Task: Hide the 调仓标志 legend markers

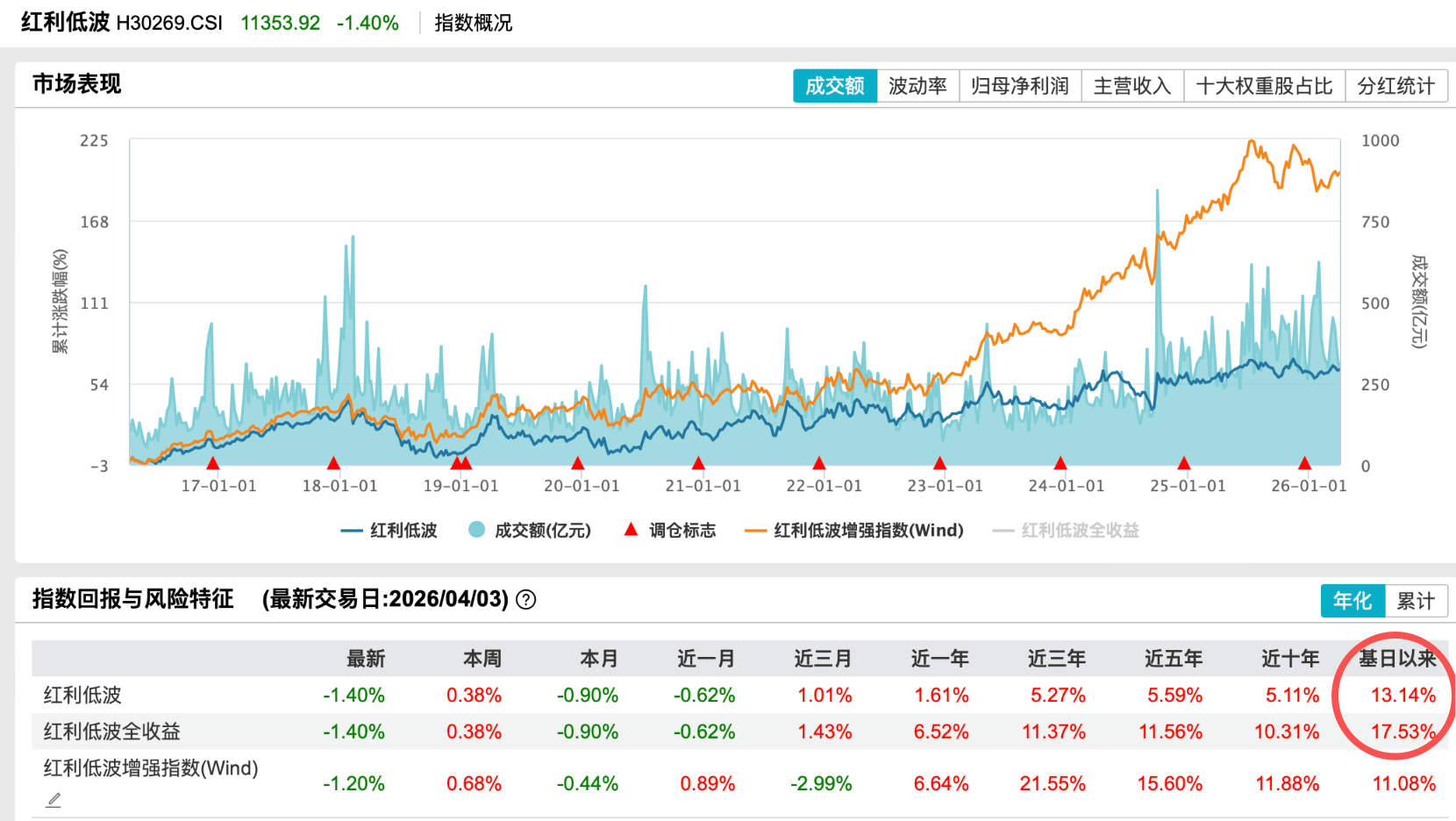Action: 669,531
